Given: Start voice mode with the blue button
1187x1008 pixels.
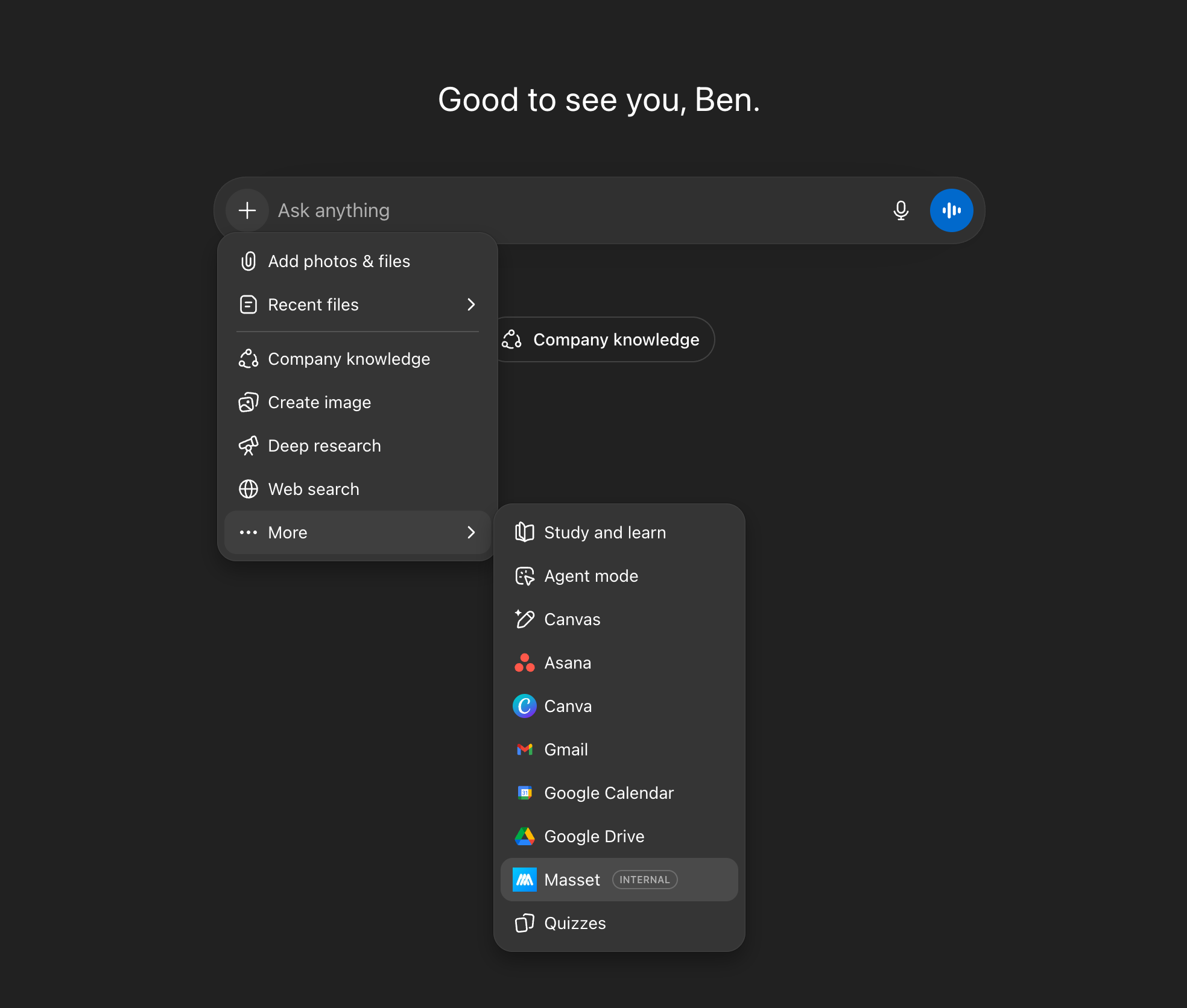Looking at the screenshot, I should 951,210.
